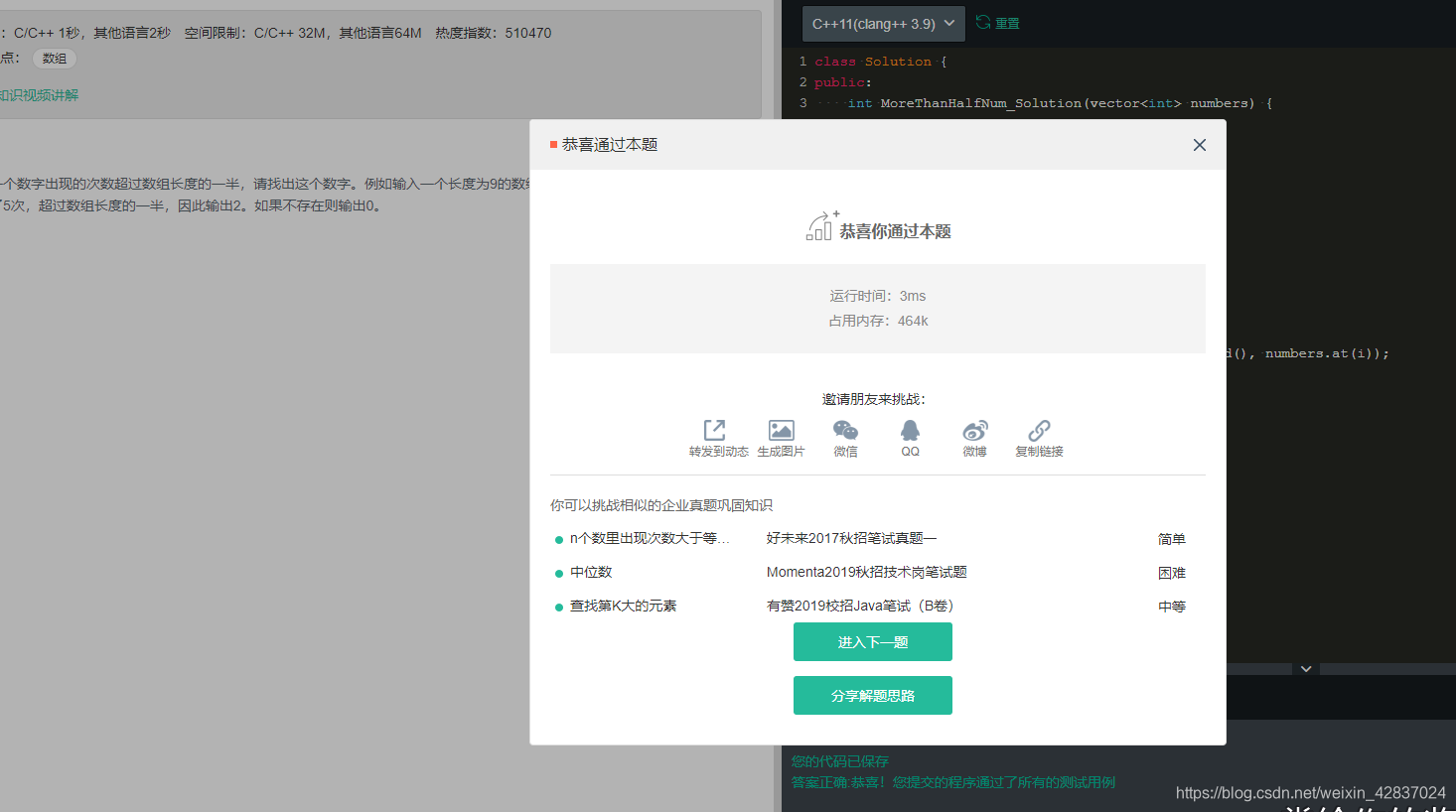Viewport: 1456px width, 812px height.
Task: Click Momenta2019秋招技术岗笔试题 text
Action: [866, 572]
